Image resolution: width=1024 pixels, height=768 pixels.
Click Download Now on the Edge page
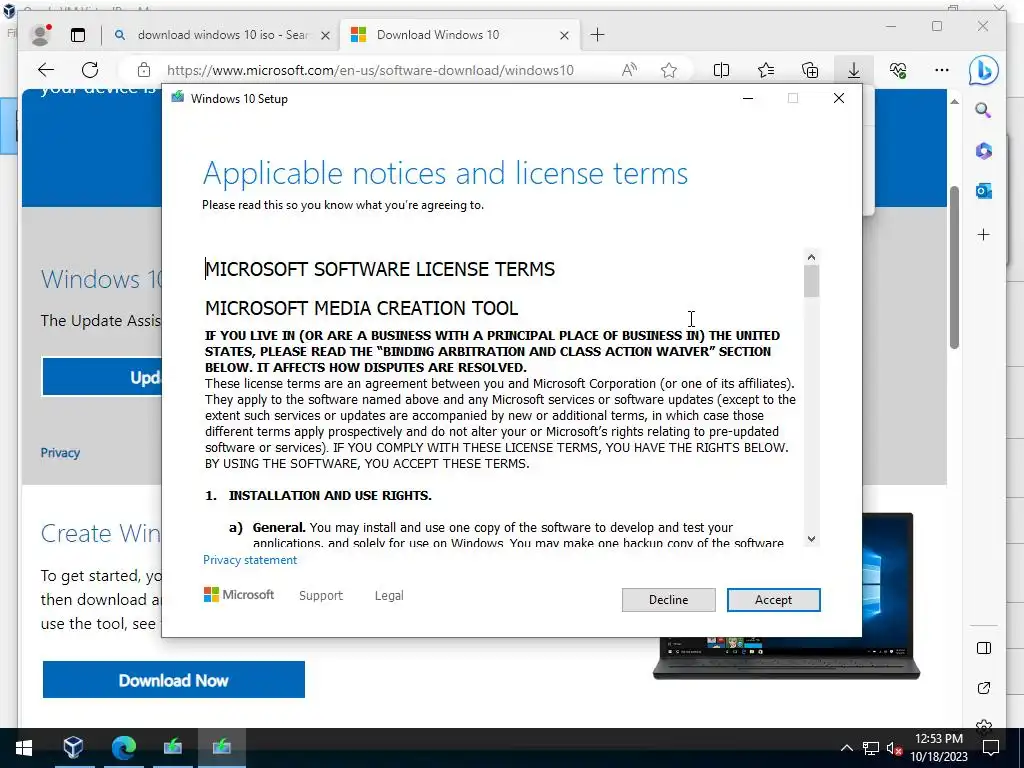(174, 680)
